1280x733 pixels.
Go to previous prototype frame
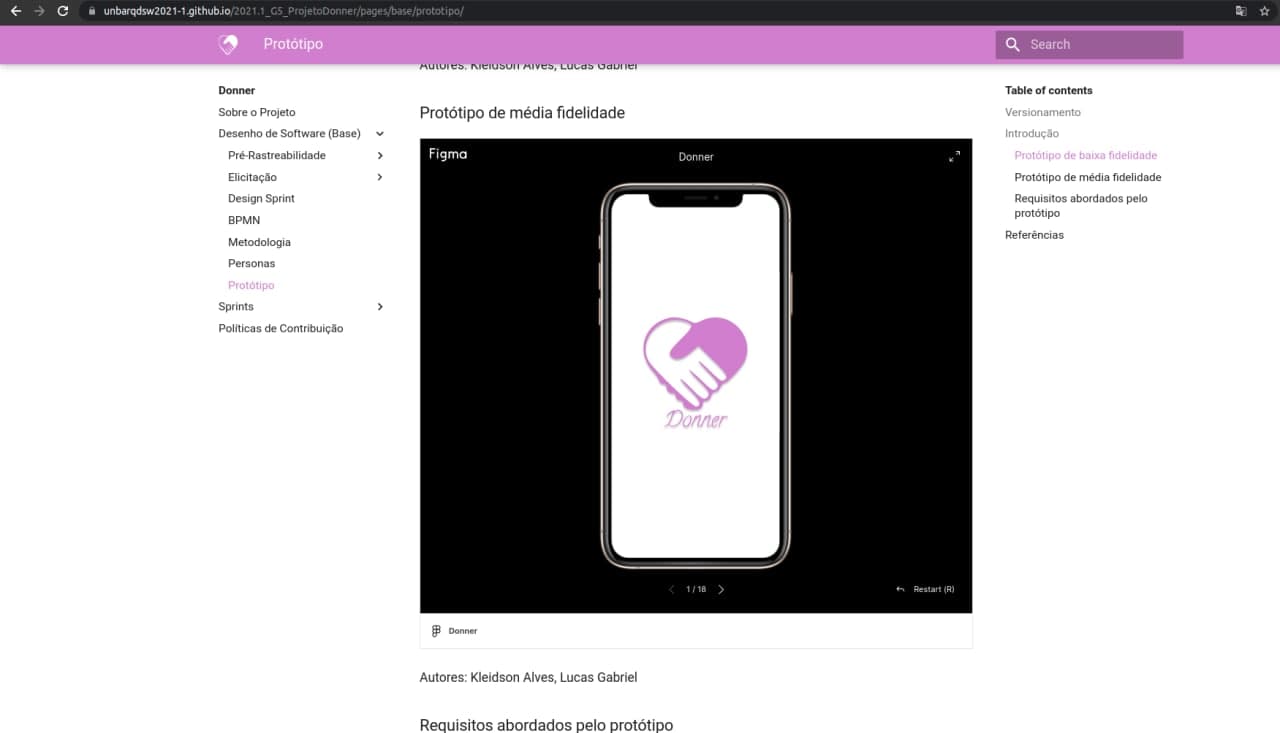(x=671, y=589)
